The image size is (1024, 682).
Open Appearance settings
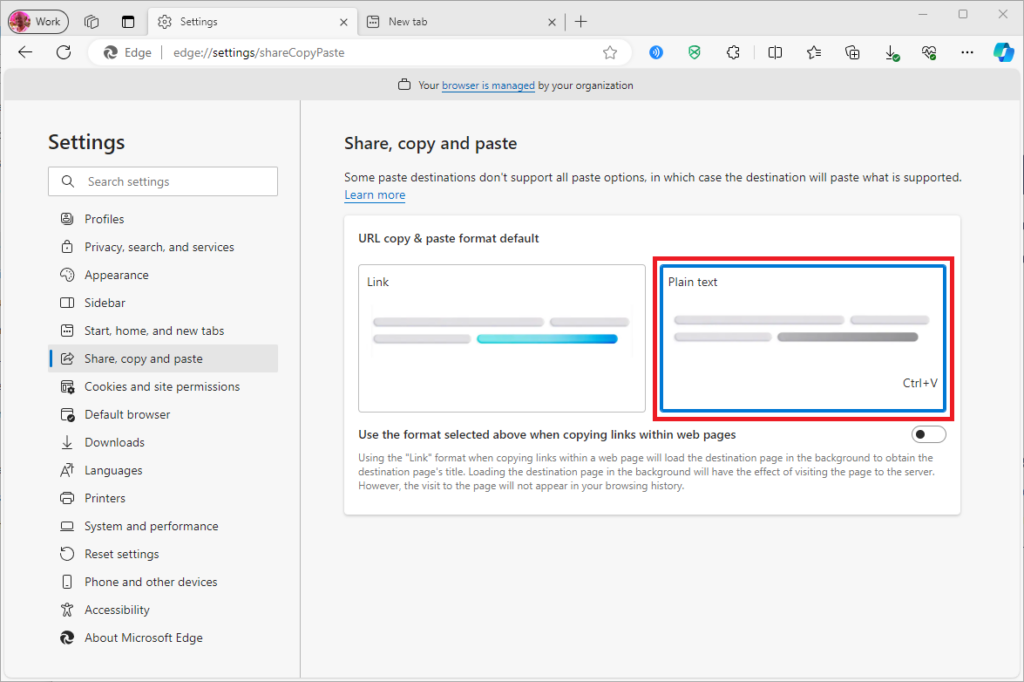(x=163, y=275)
